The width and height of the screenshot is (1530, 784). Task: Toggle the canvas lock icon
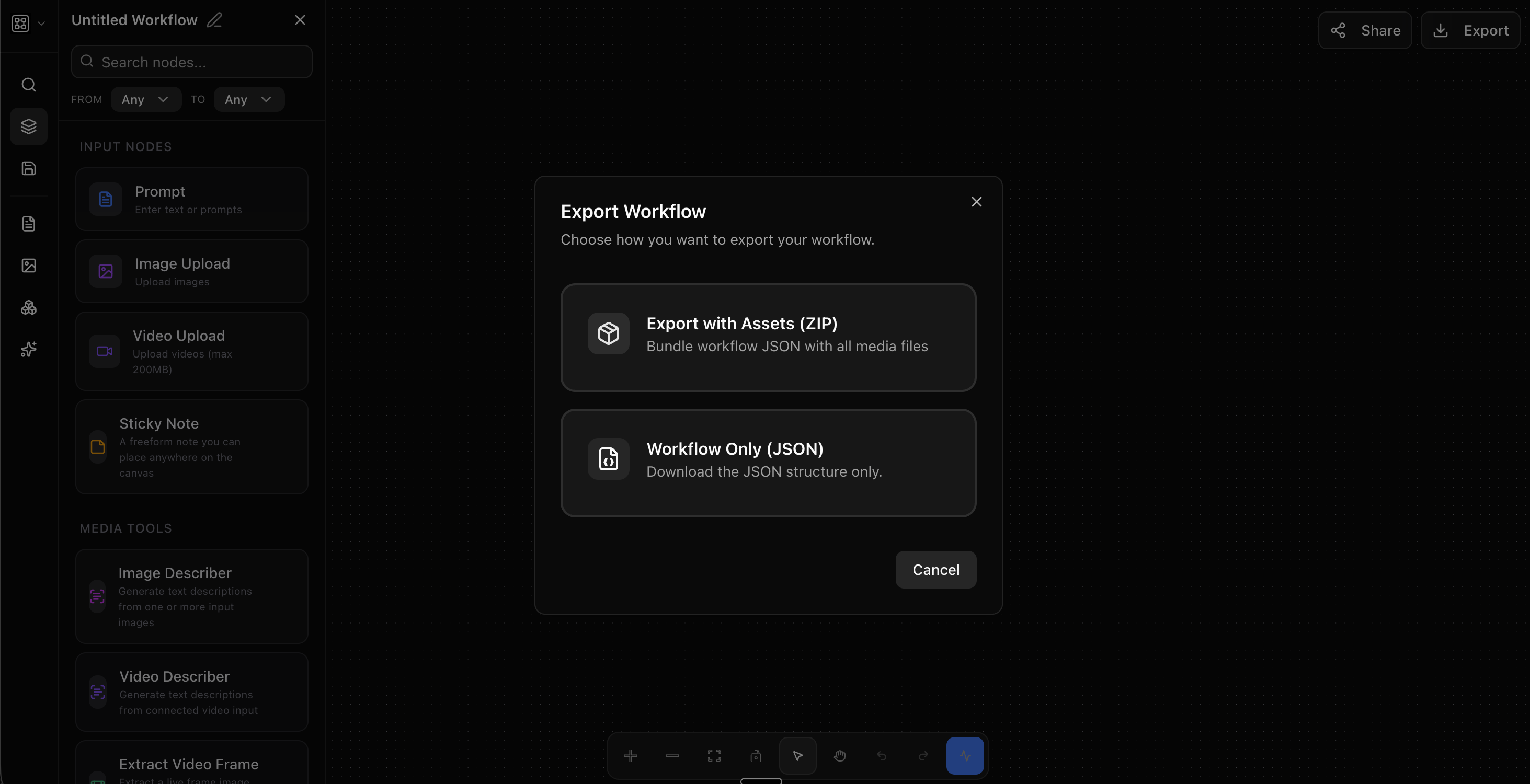click(756, 755)
